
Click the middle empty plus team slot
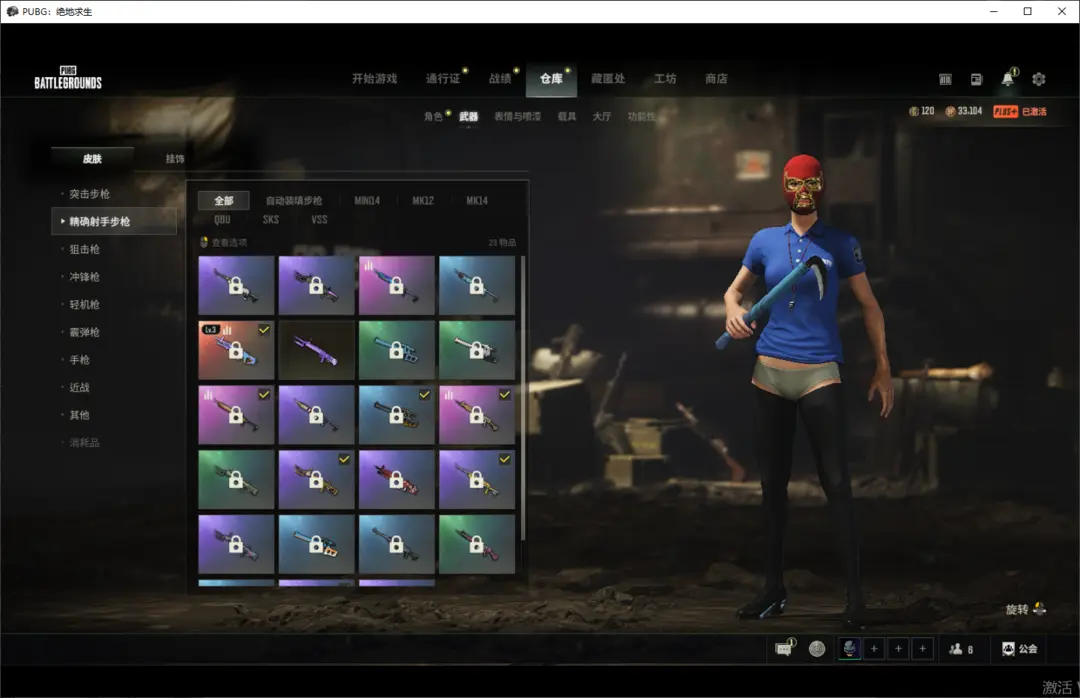coord(898,648)
